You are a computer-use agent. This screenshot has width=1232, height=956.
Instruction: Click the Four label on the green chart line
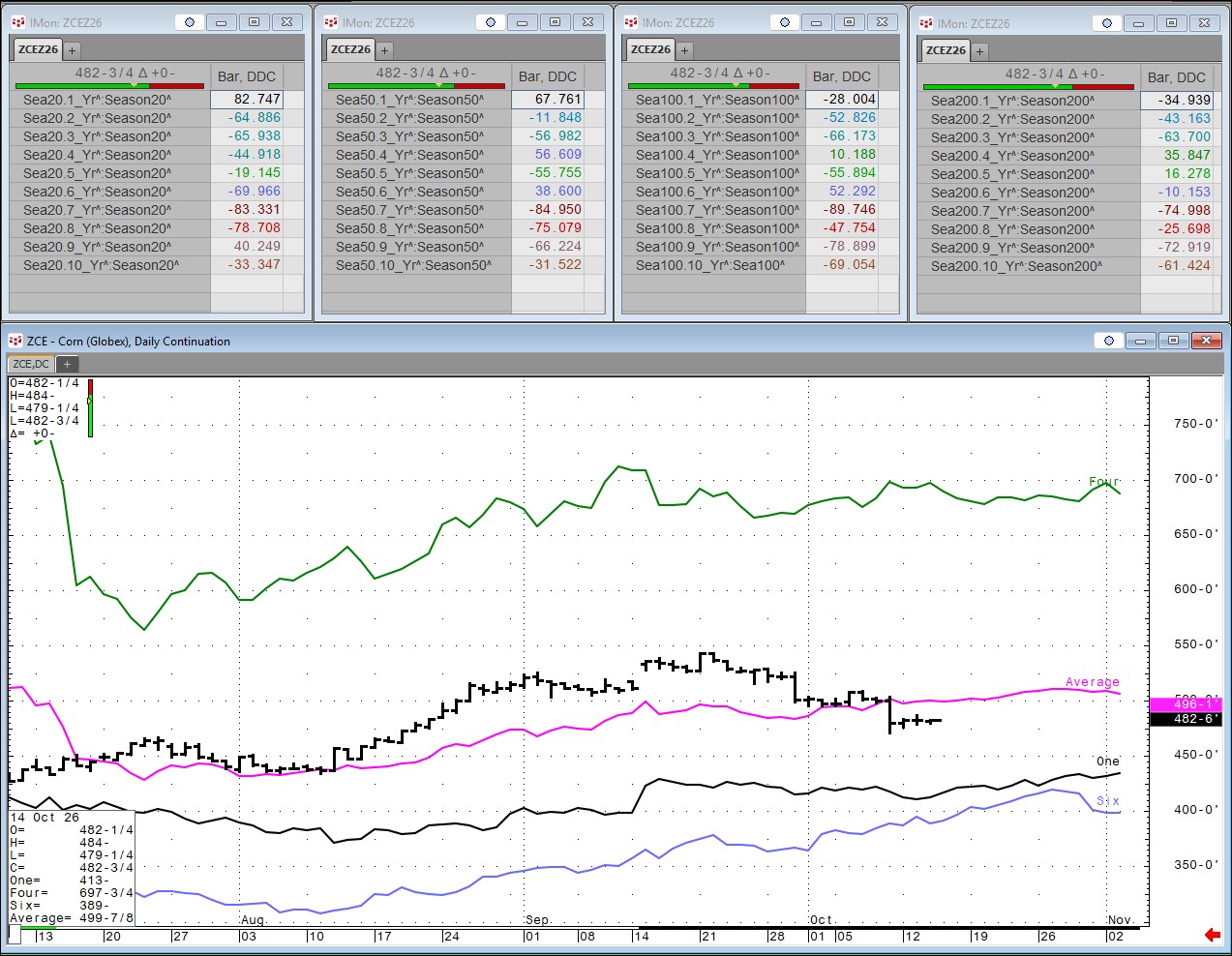tap(1103, 482)
